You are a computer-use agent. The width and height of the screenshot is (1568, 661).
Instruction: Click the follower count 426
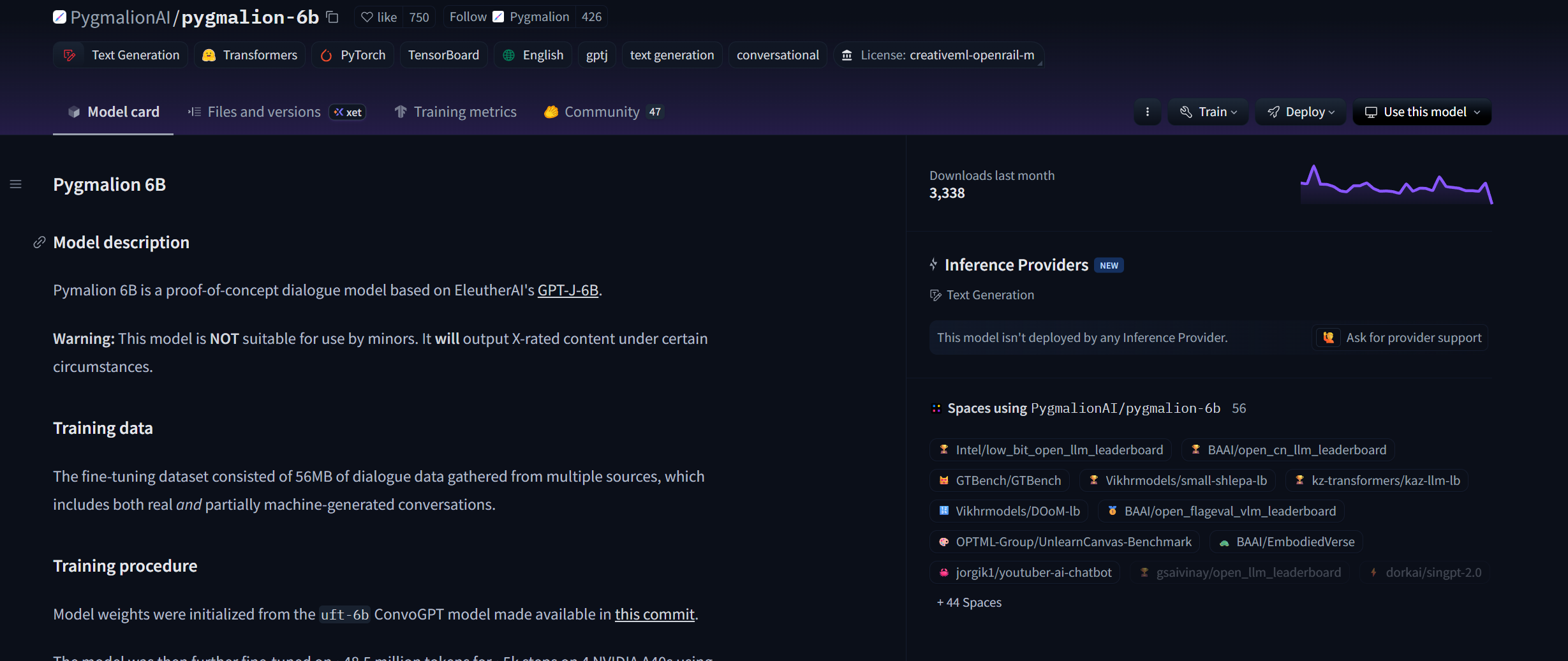pos(591,17)
